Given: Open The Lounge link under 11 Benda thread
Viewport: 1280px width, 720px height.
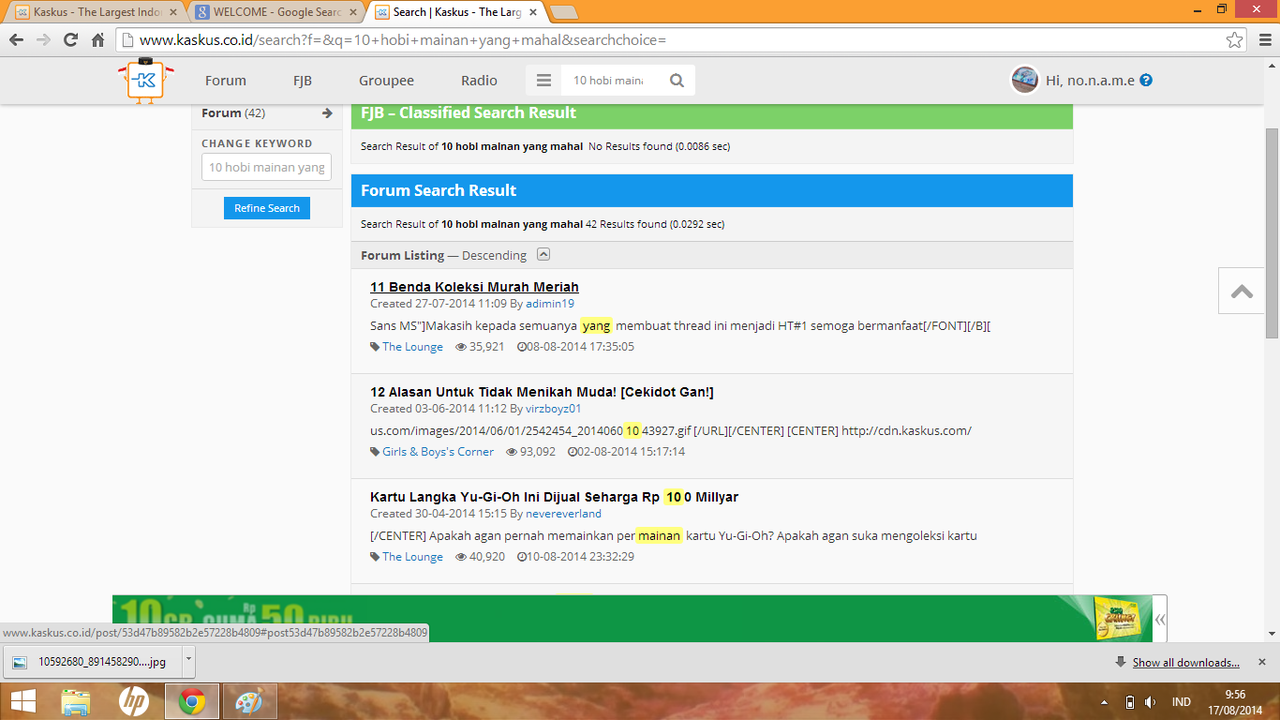Looking at the screenshot, I should pos(413,347).
